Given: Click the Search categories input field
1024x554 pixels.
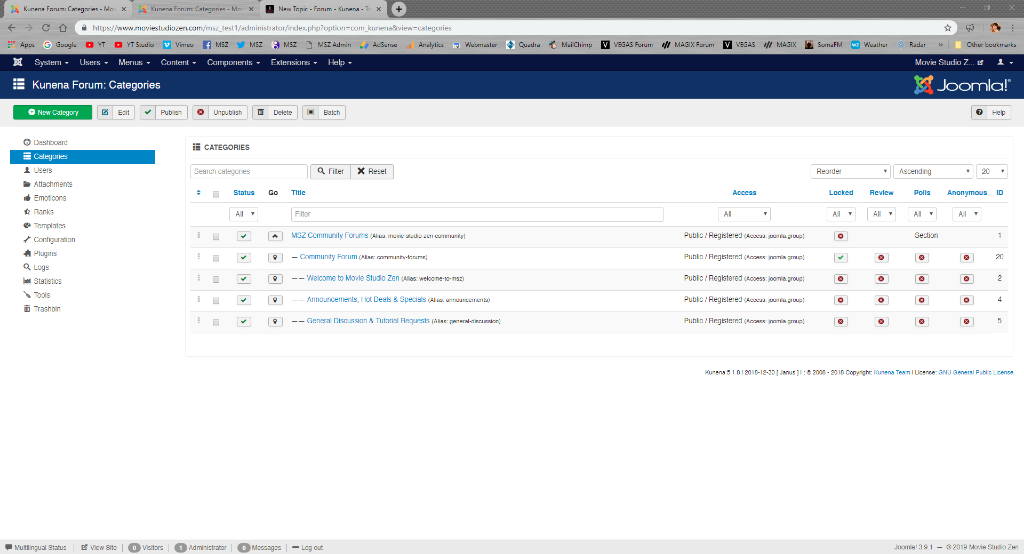Looking at the screenshot, I should point(249,171).
